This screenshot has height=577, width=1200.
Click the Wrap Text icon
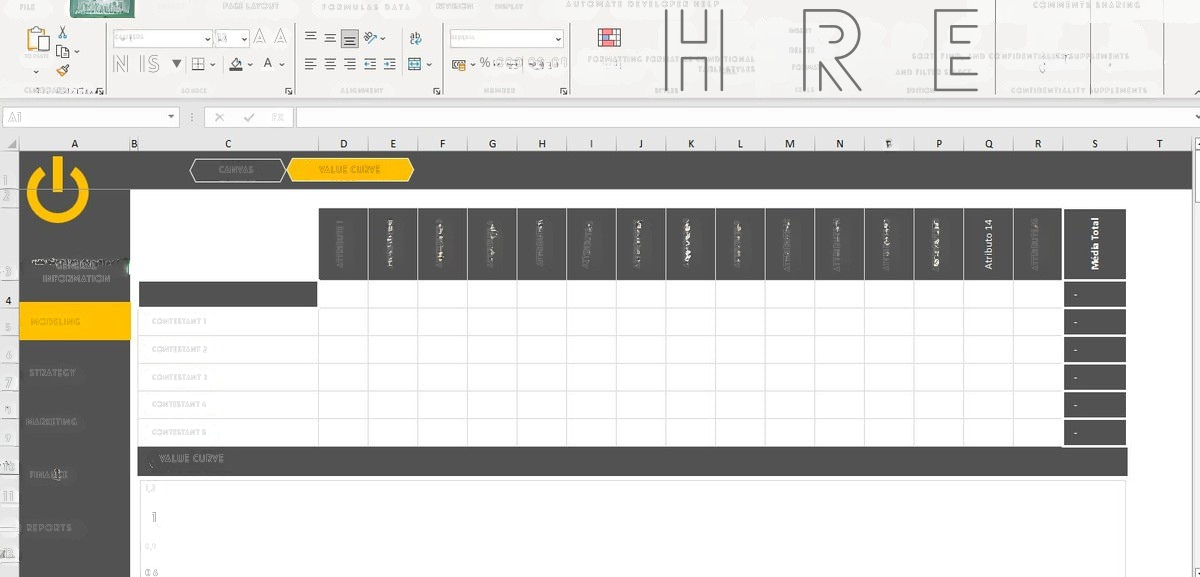click(x=416, y=38)
